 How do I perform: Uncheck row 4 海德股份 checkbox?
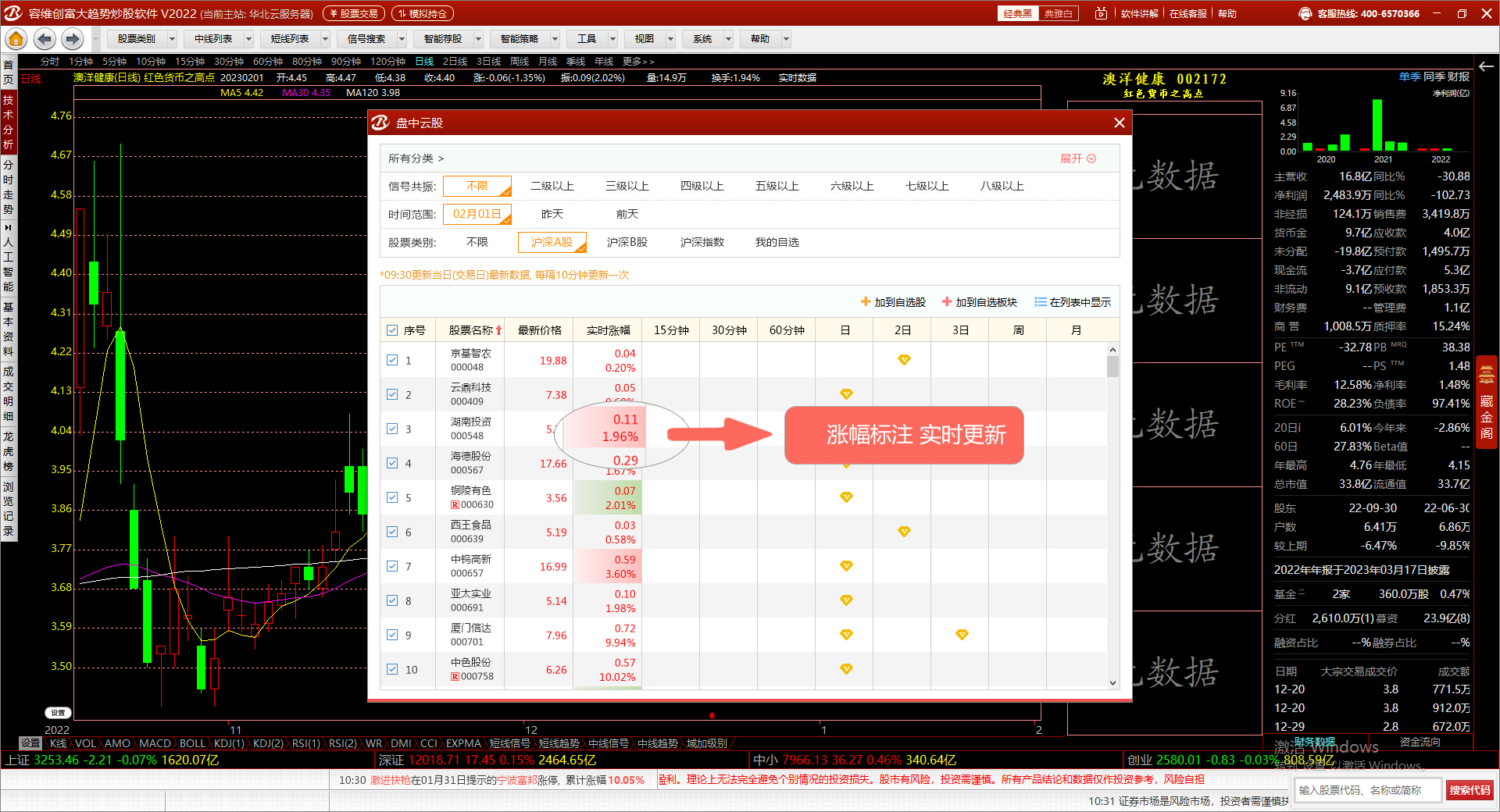(392, 463)
